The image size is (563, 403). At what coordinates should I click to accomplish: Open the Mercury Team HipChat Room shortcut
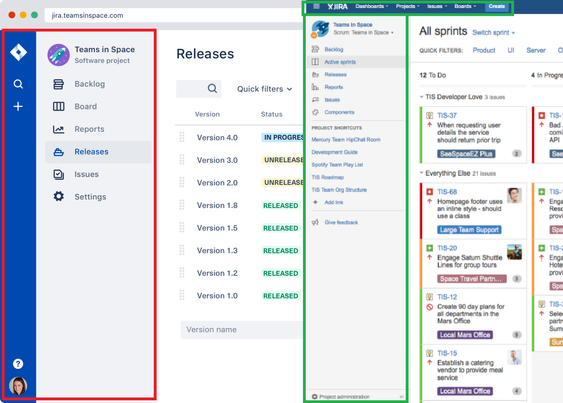(x=346, y=139)
